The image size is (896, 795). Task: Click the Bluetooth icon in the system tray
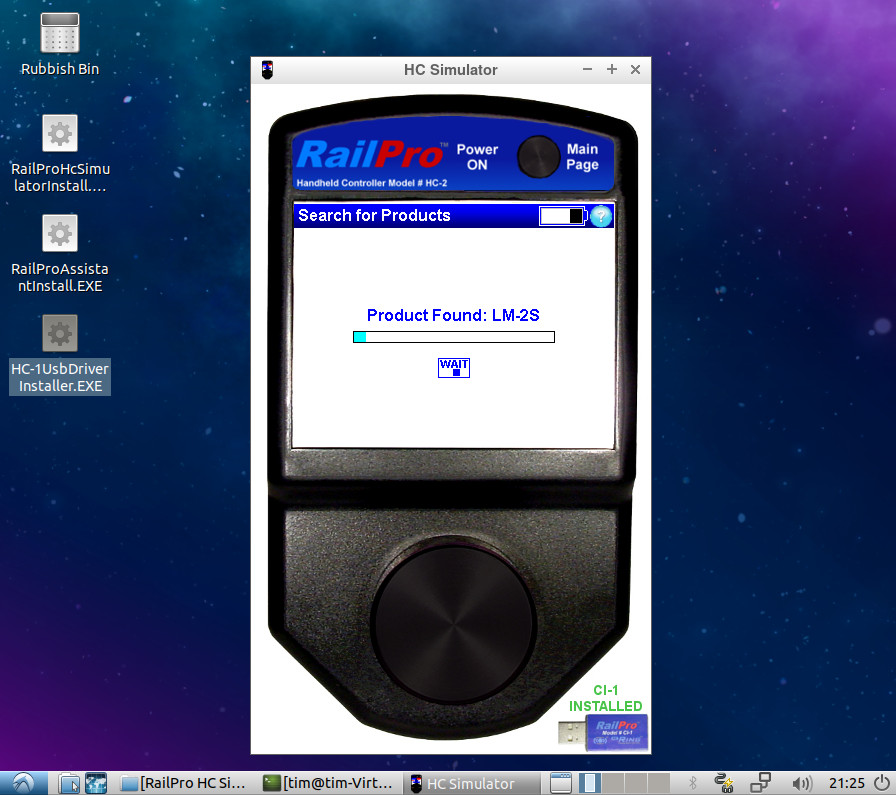pyautogui.click(x=692, y=783)
